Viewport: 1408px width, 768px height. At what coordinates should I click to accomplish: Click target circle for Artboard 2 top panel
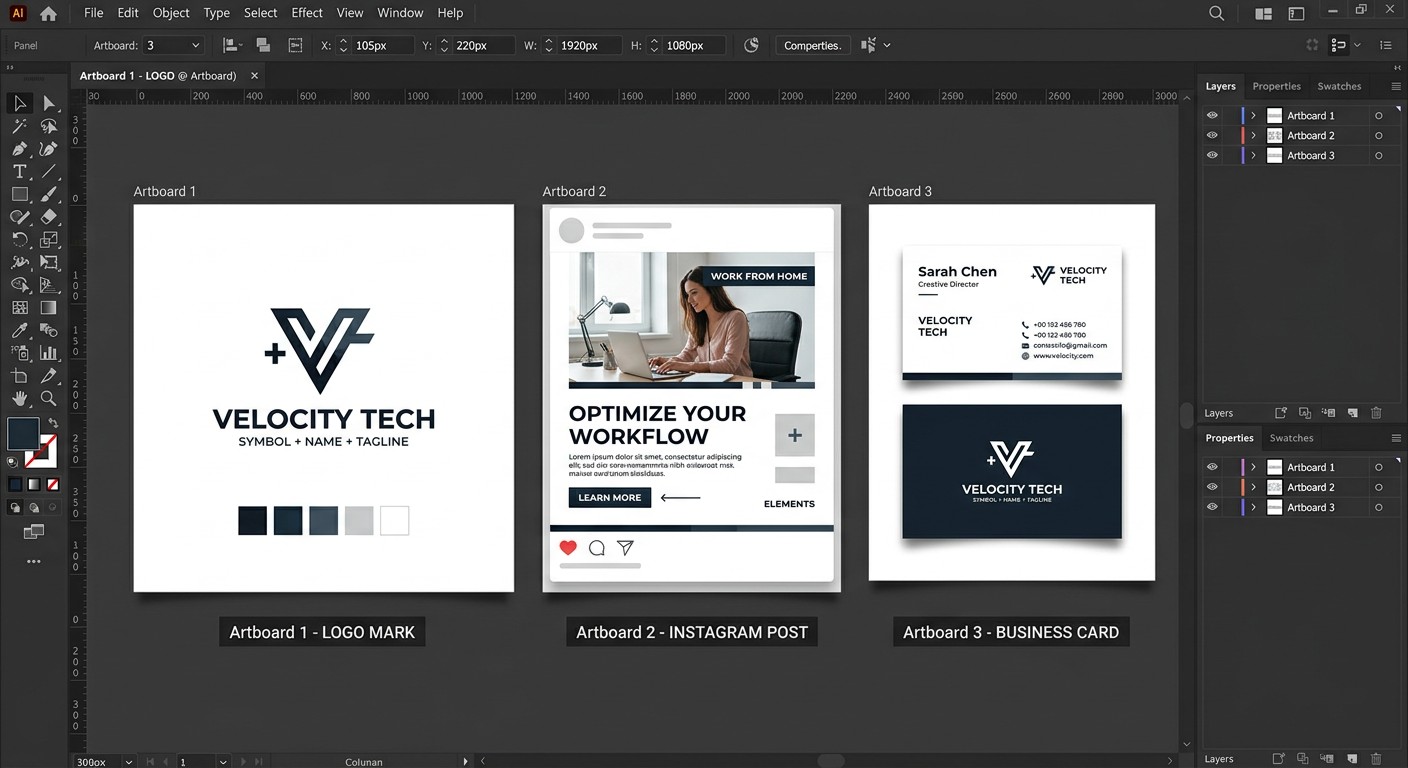point(1379,136)
